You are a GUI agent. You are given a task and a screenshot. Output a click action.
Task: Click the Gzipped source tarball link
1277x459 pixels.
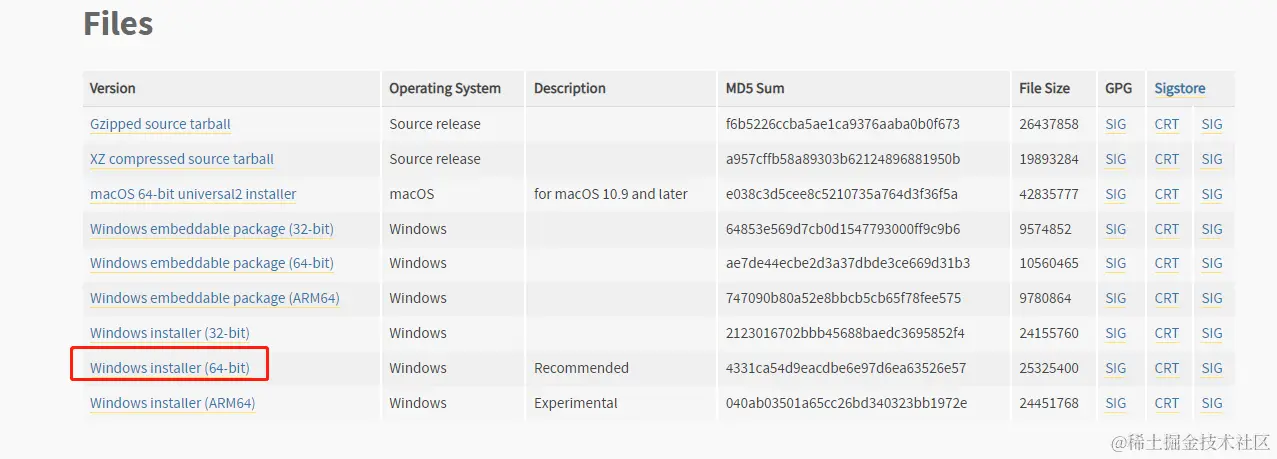pos(160,125)
